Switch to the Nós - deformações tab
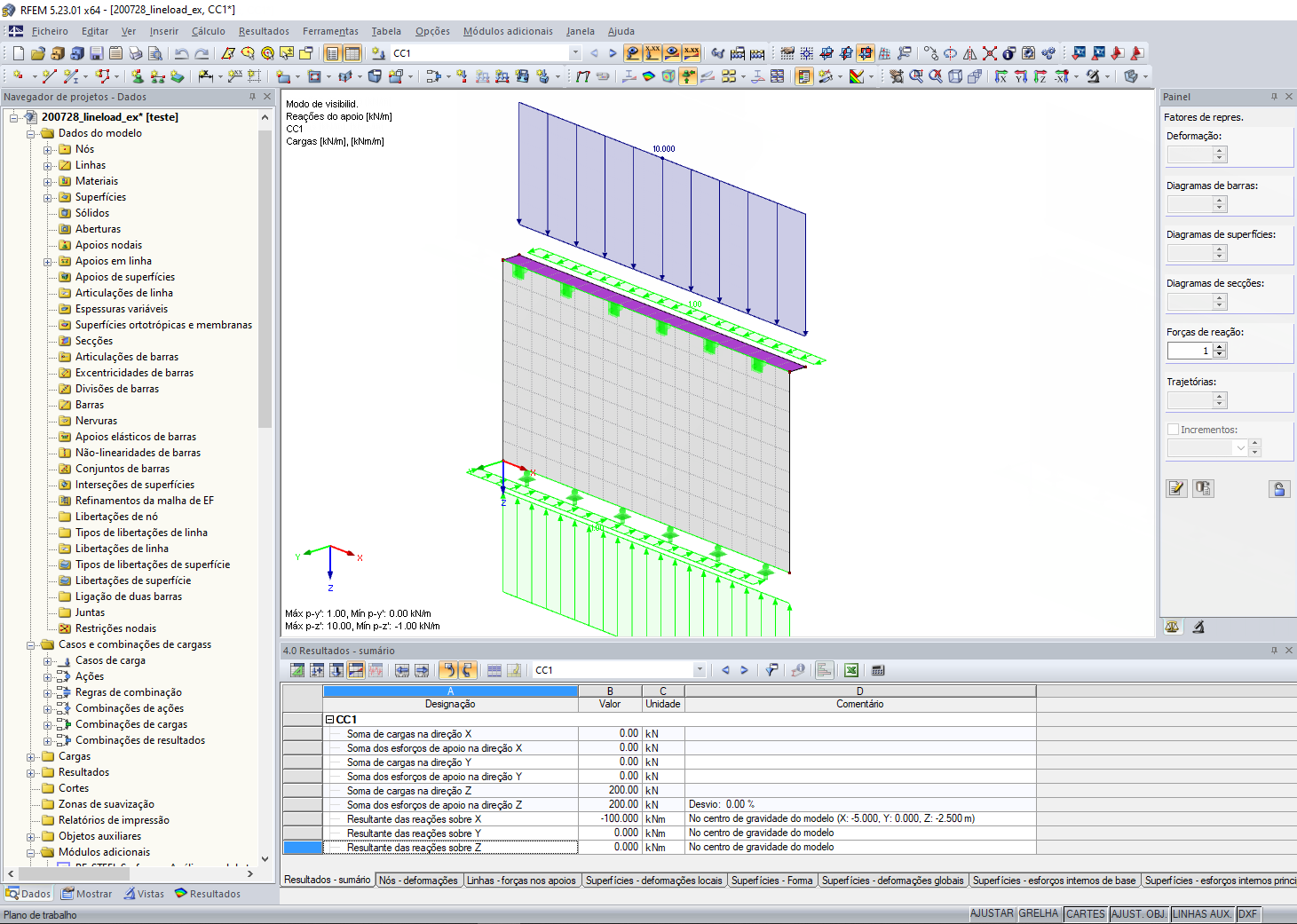This screenshot has width=1297, height=924. 419,881
